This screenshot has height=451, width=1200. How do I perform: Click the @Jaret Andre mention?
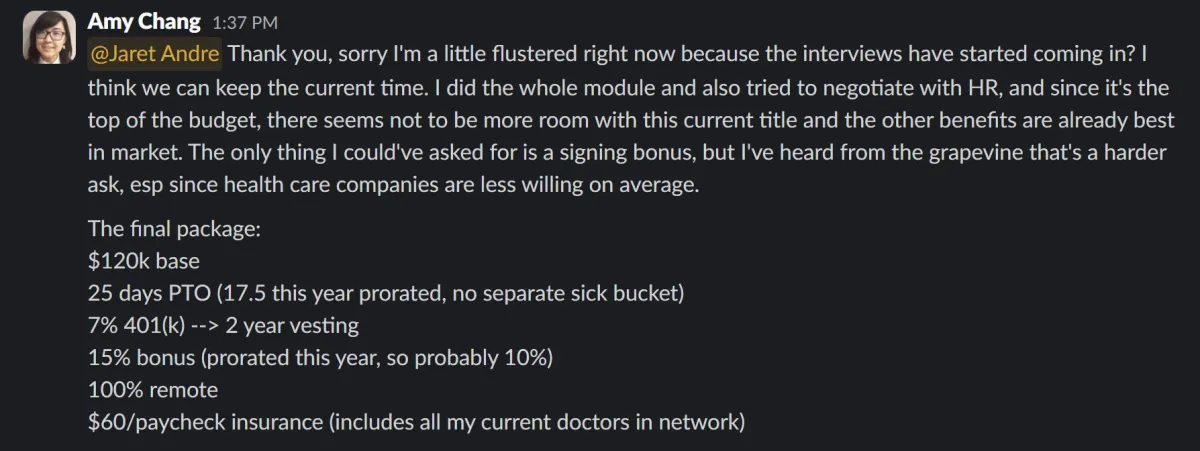[x=154, y=53]
